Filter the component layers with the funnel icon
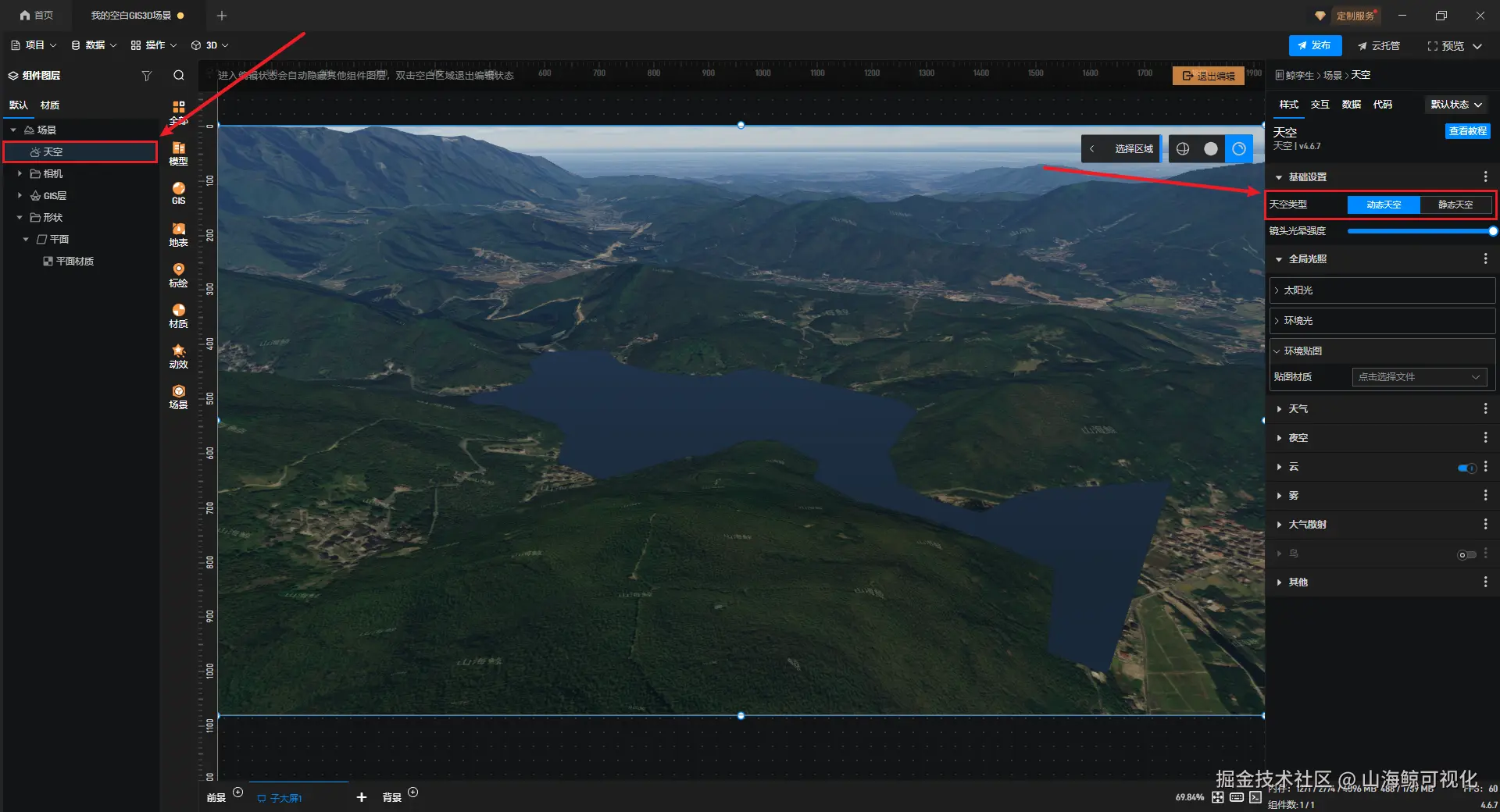Screen dimensions: 1500x812 tap(146, 76)
